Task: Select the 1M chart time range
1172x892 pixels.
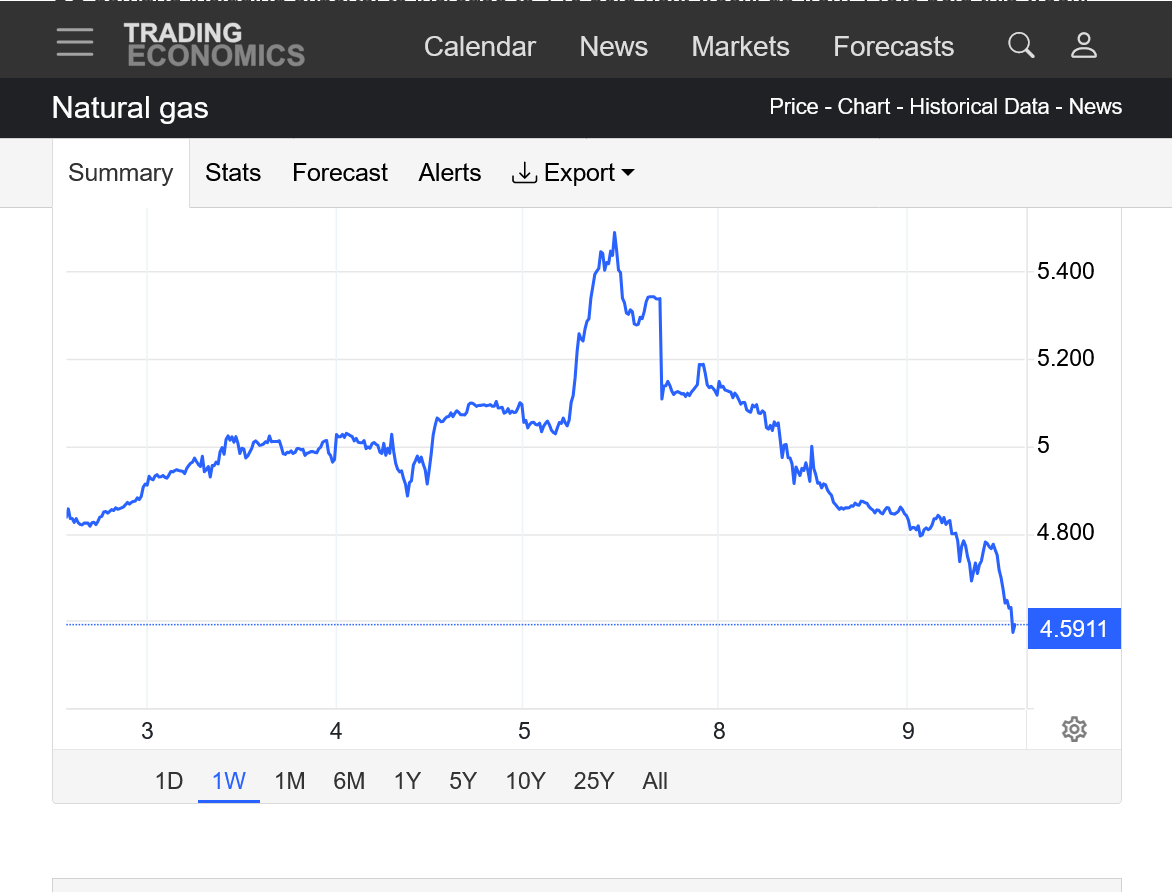Action: [x=289, y=781]
